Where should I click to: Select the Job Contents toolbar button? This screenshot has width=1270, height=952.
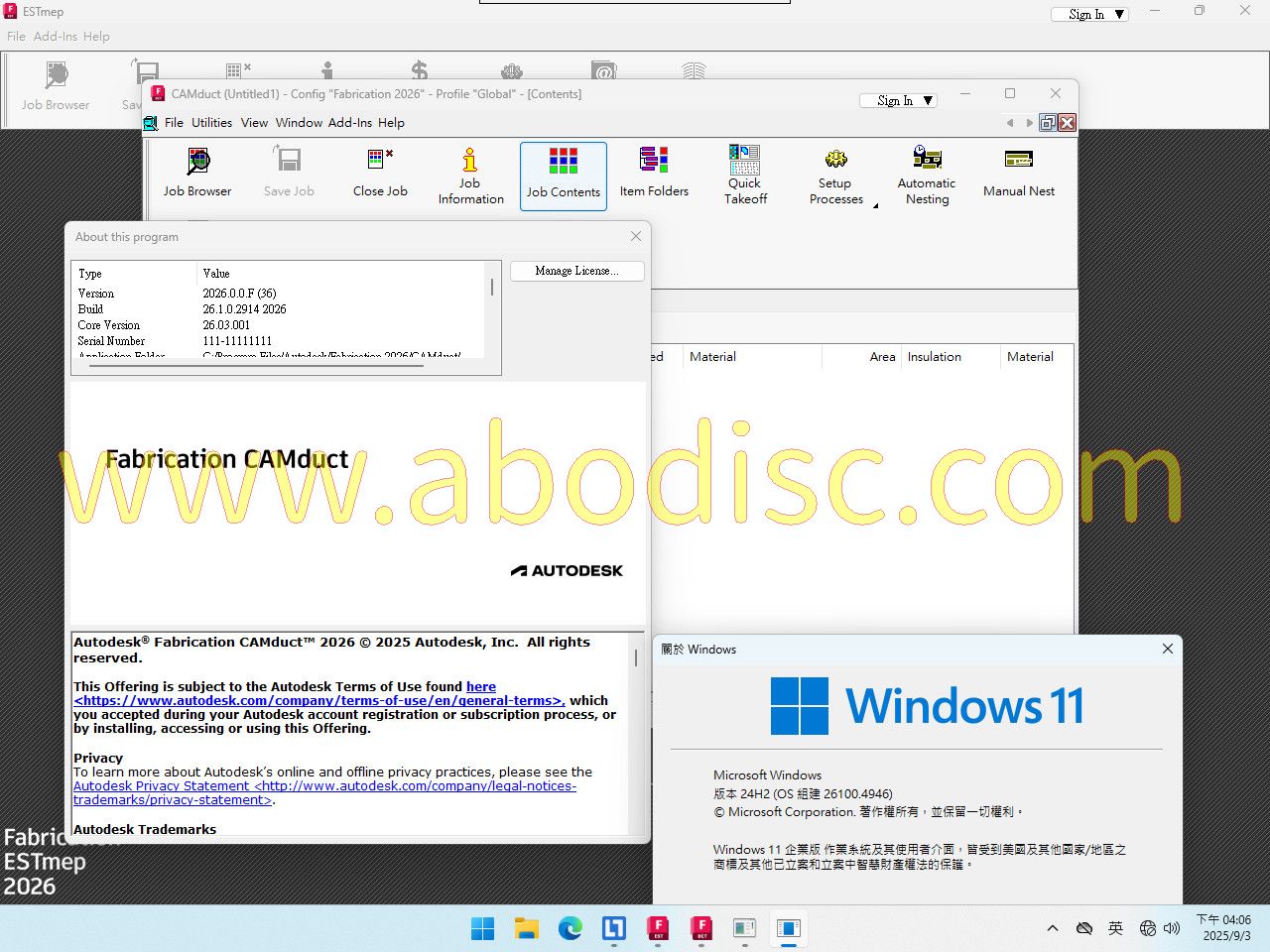click(x=564, y=176)
